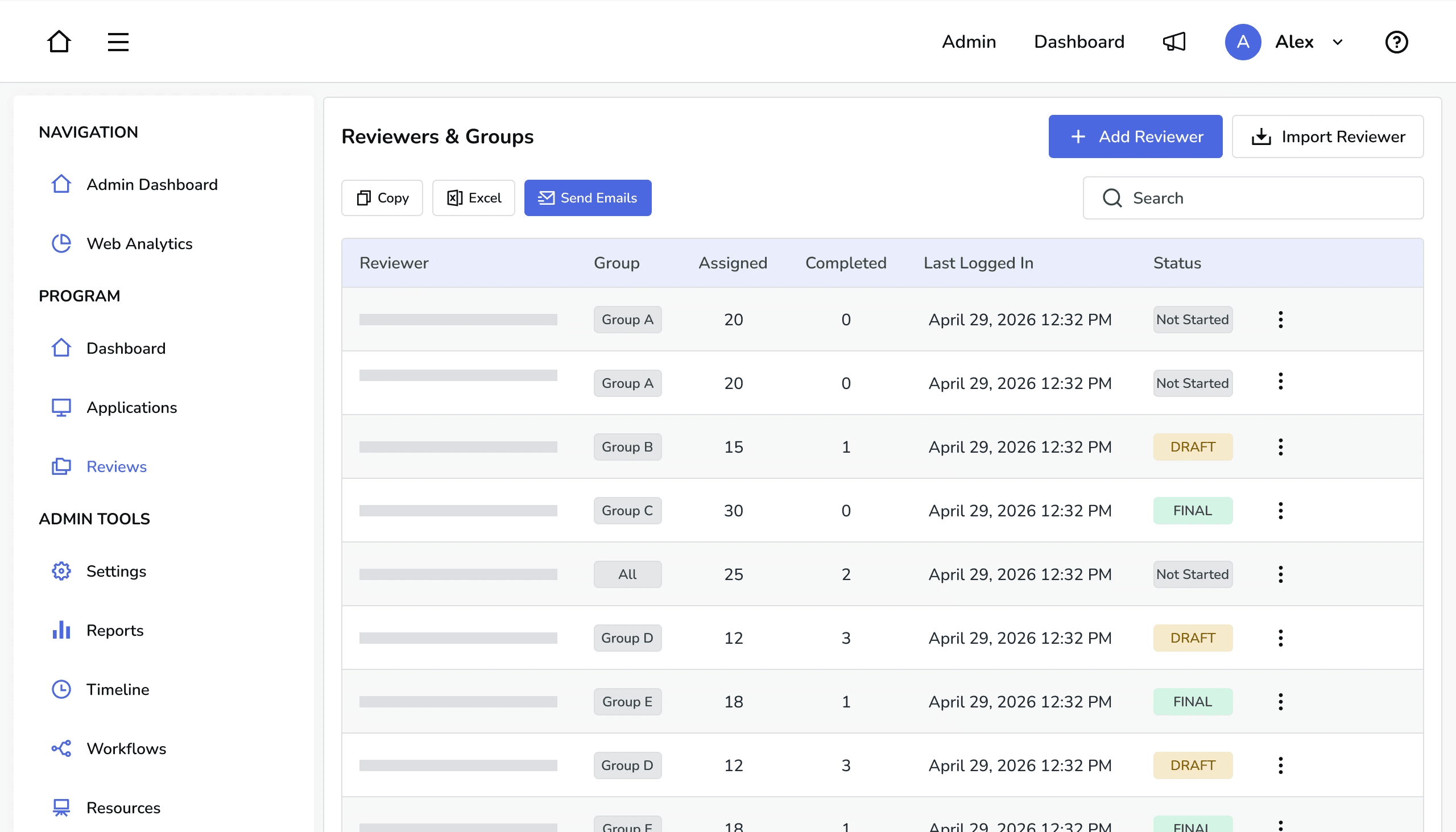The width and height of the screenshot is (1456, 832).
Task: Open the actions menu for the second Group A row
Action: (x=1281, y=381)
